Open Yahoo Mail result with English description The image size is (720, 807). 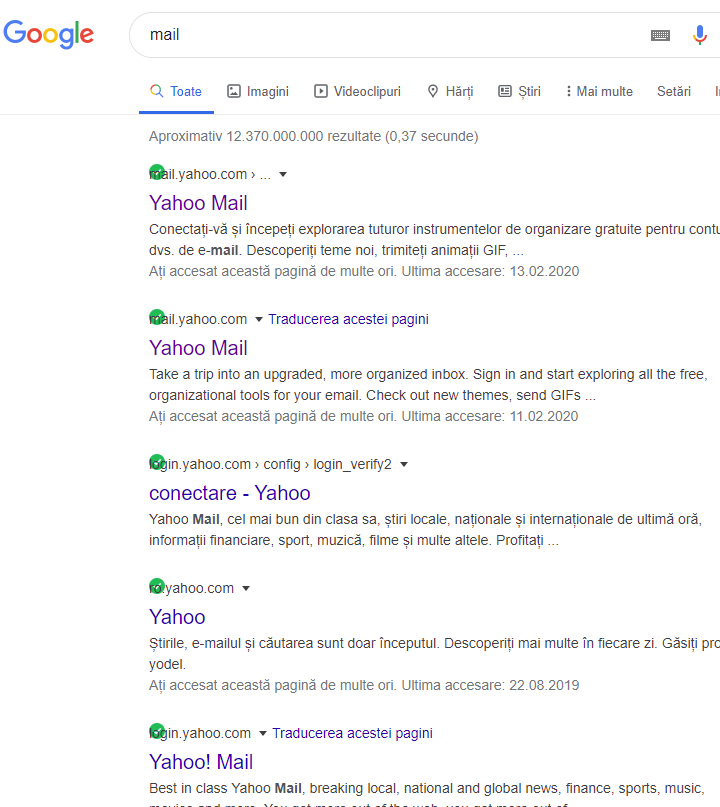coord(198,348)
